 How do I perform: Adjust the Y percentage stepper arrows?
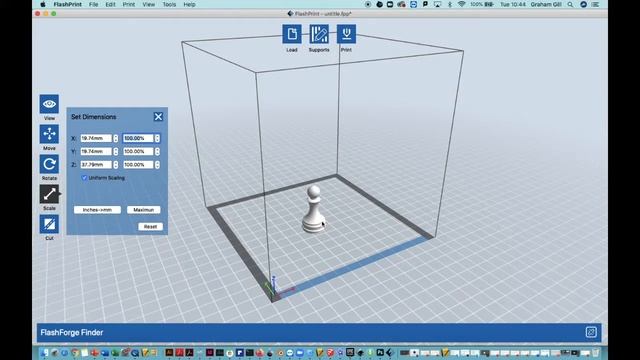pos(158,151)
